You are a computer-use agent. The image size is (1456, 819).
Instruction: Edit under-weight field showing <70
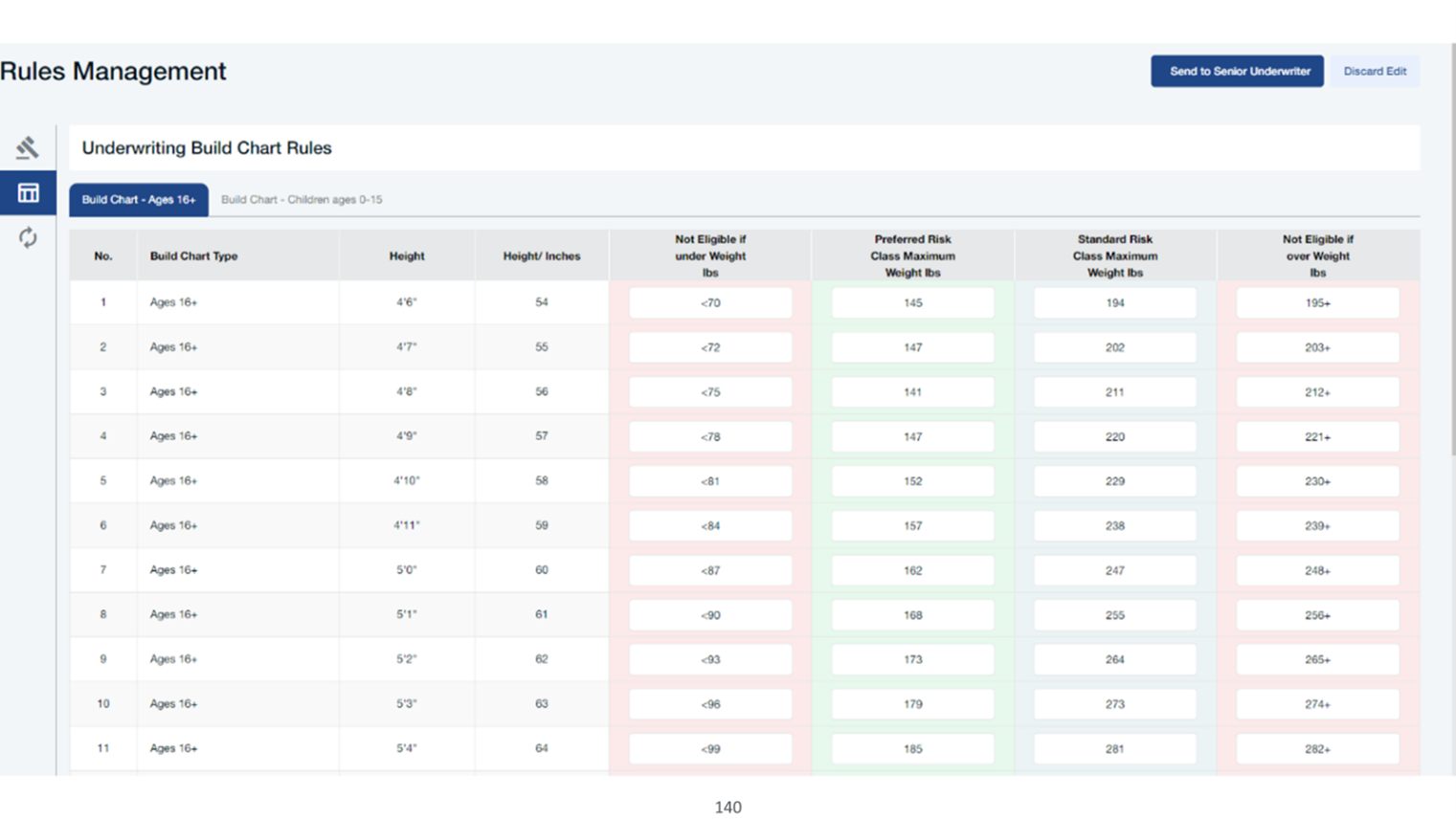click(x=710, y=303)
